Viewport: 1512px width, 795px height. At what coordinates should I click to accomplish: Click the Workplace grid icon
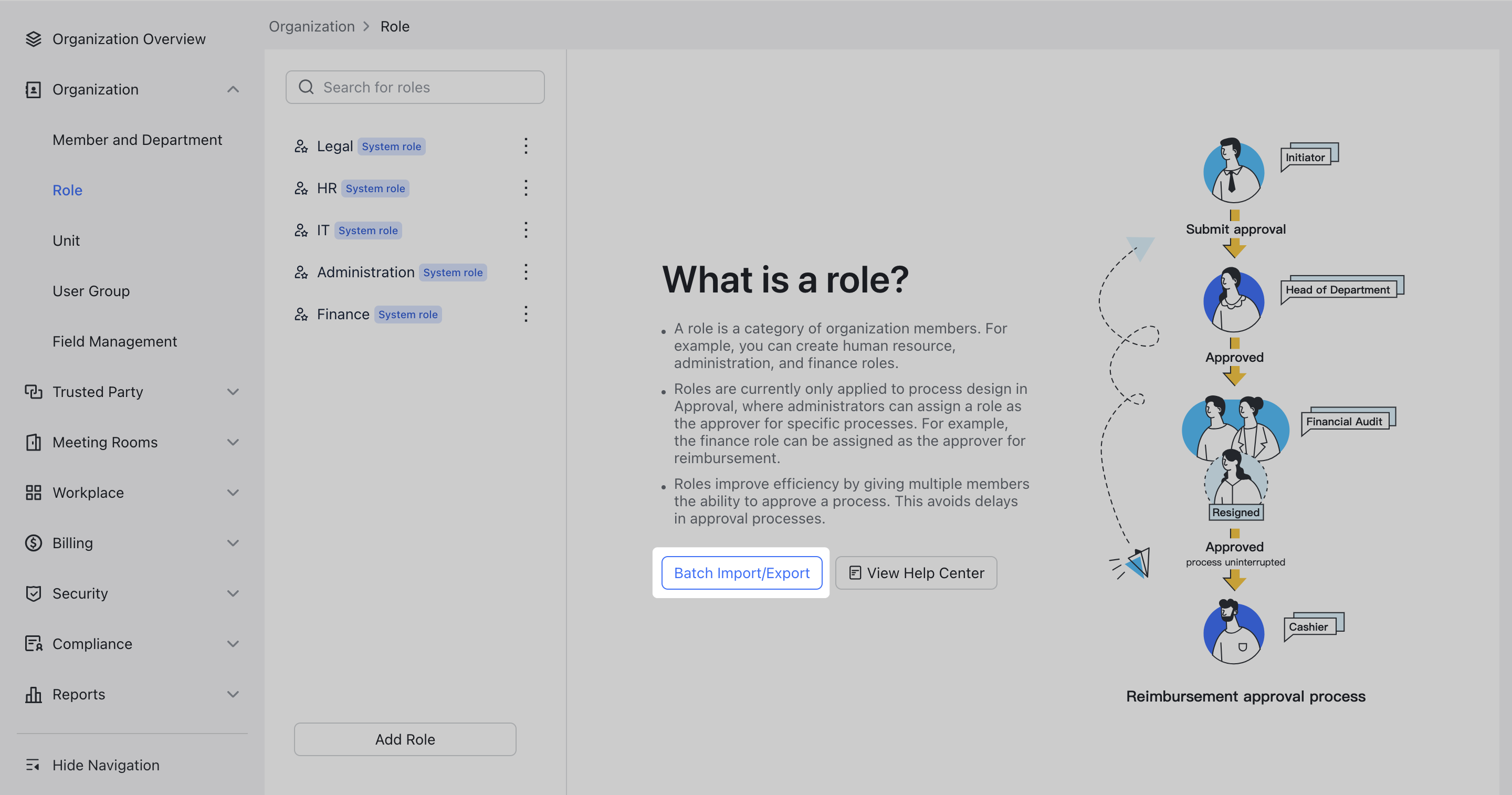[33, 493]
